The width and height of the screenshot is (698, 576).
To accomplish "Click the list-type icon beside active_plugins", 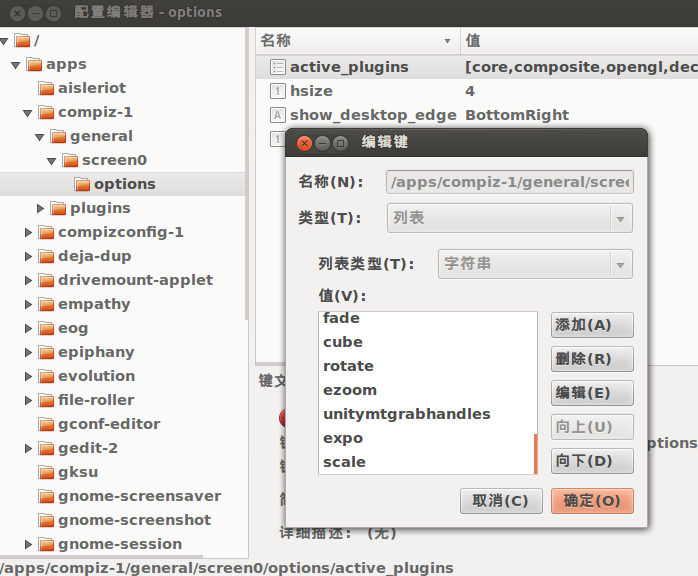I will 277,67.
